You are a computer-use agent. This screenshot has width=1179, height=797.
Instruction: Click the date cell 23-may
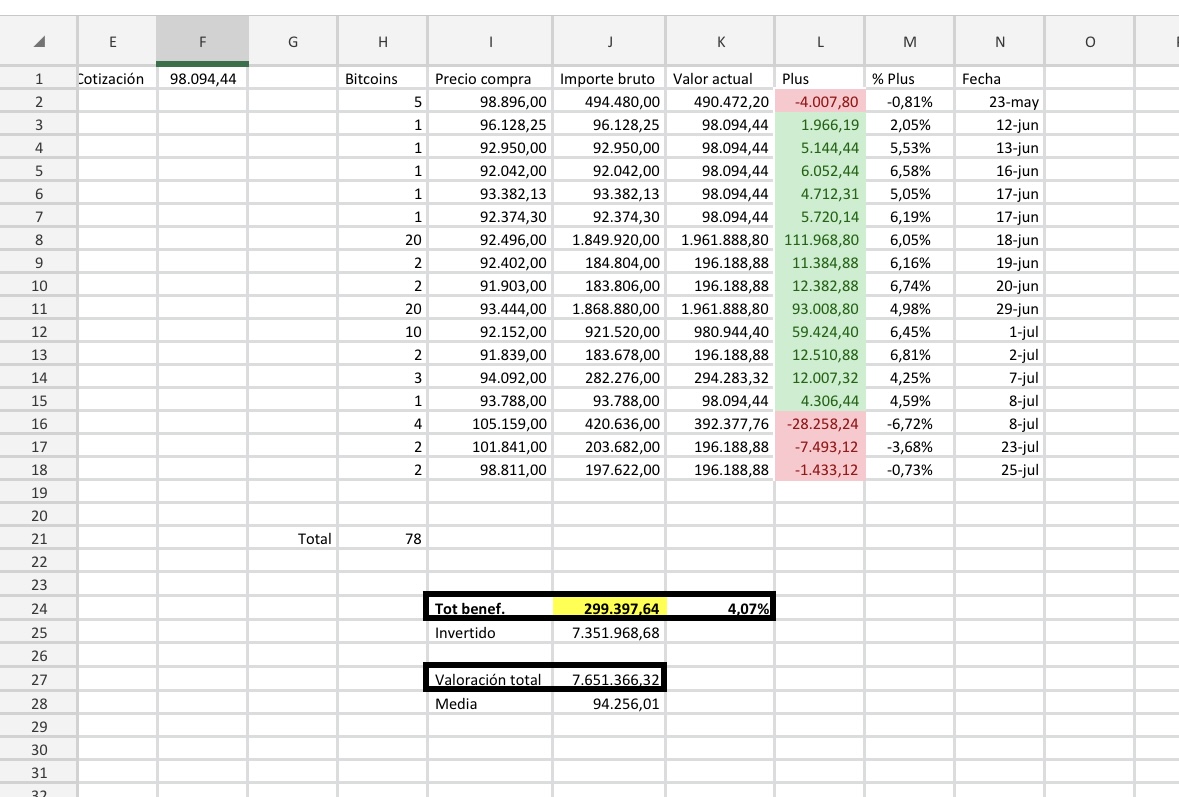pos(1000,102)
